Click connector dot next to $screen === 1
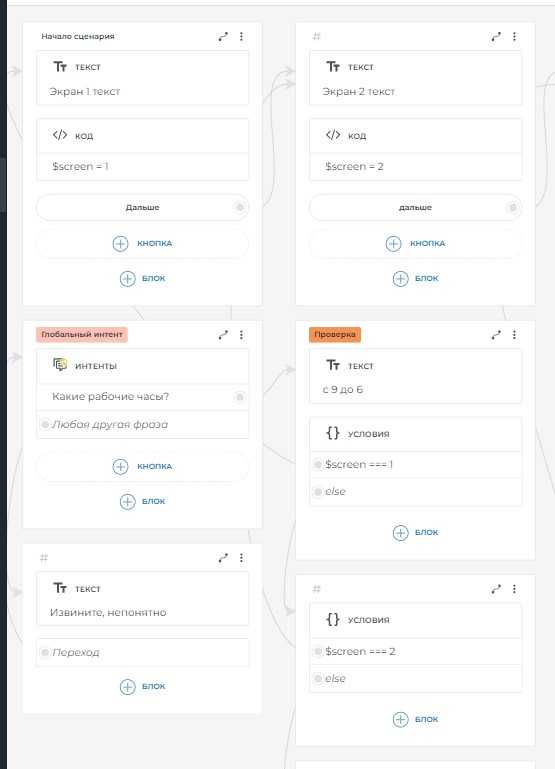This screenshot has width=555, height=769. (x=317, y=464)
